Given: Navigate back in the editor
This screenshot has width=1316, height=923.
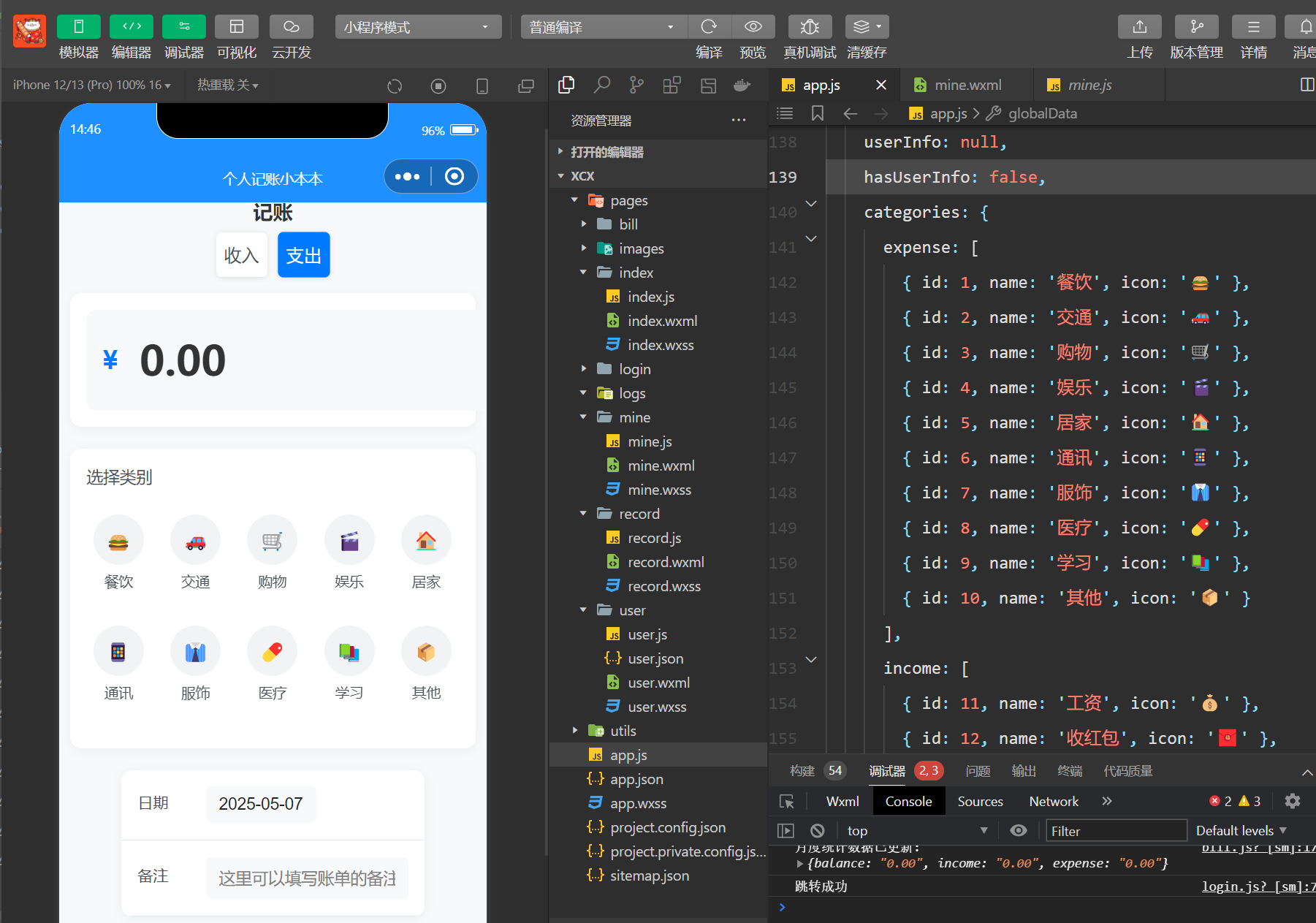Looking at the screenshot, I should point(850,113).
